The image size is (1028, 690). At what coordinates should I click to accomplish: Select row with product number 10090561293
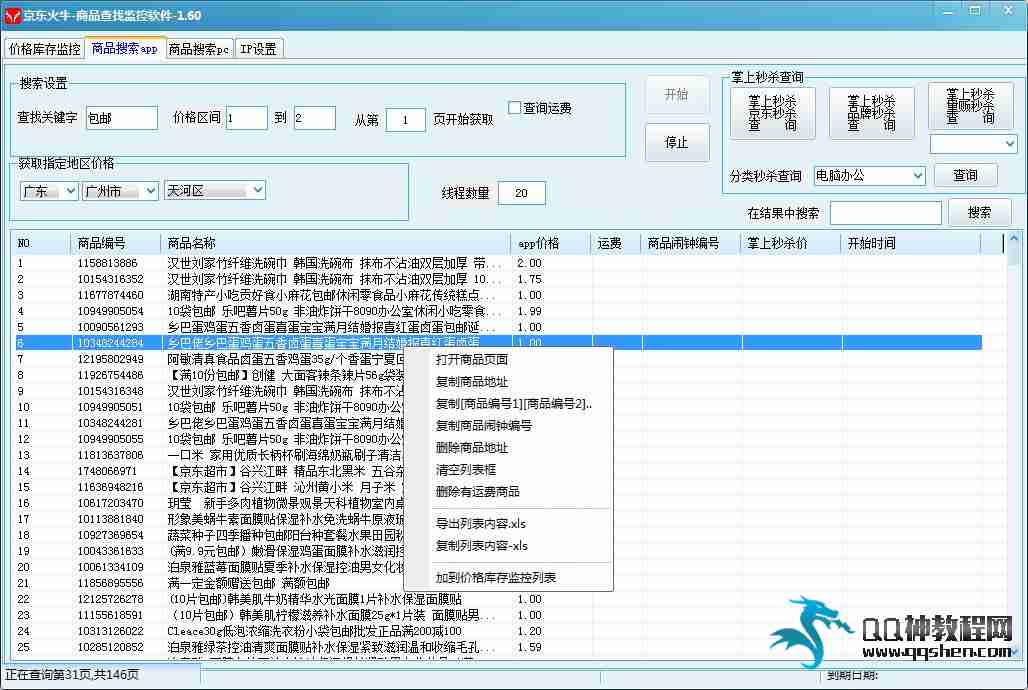[x=498, y=327]
